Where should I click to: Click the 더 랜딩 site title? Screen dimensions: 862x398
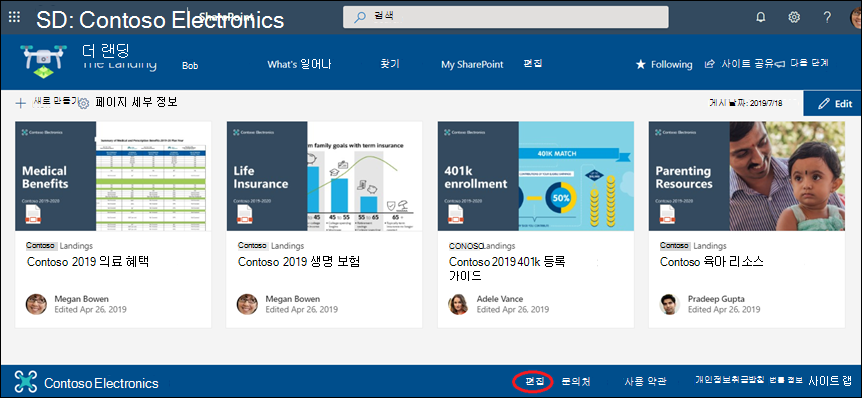pyautogui.click(x=106, y=51)
